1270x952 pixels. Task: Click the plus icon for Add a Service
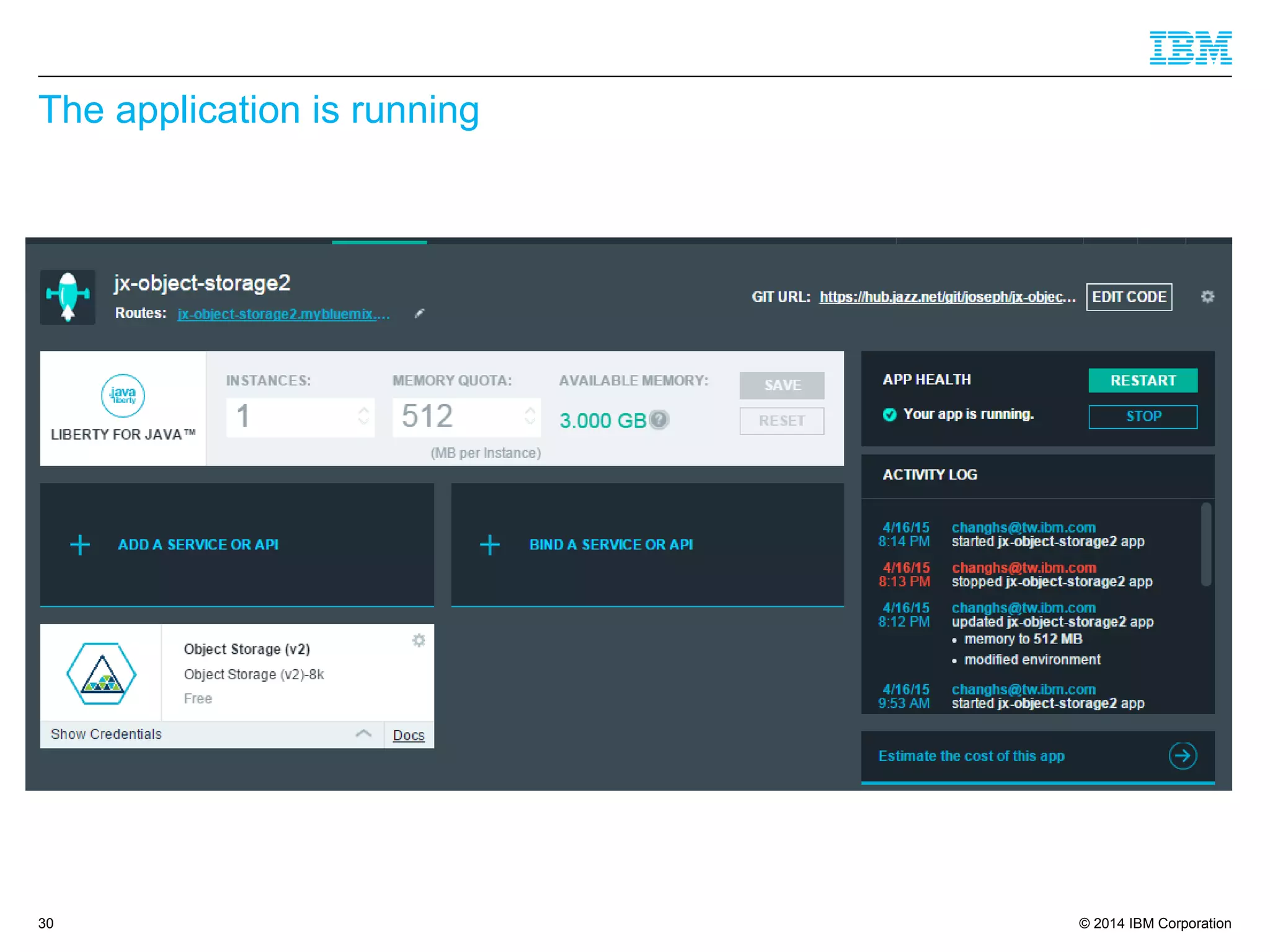click(x=80, y=545)
